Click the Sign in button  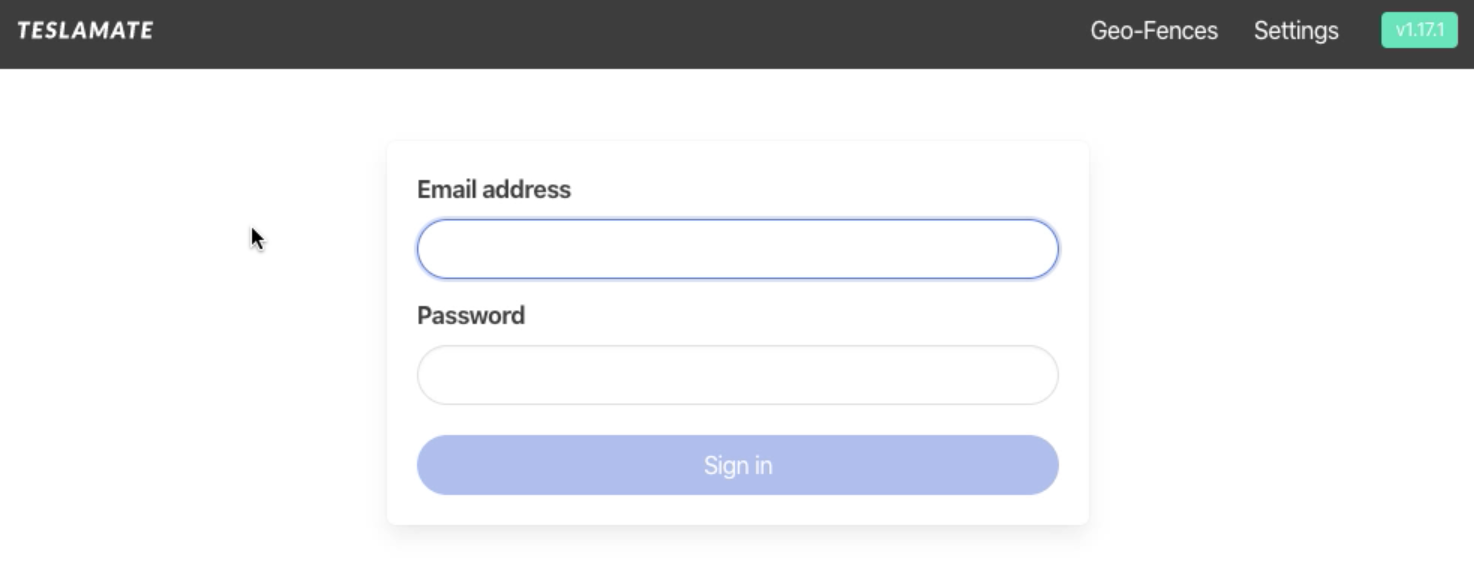click(x=737, y=465)
